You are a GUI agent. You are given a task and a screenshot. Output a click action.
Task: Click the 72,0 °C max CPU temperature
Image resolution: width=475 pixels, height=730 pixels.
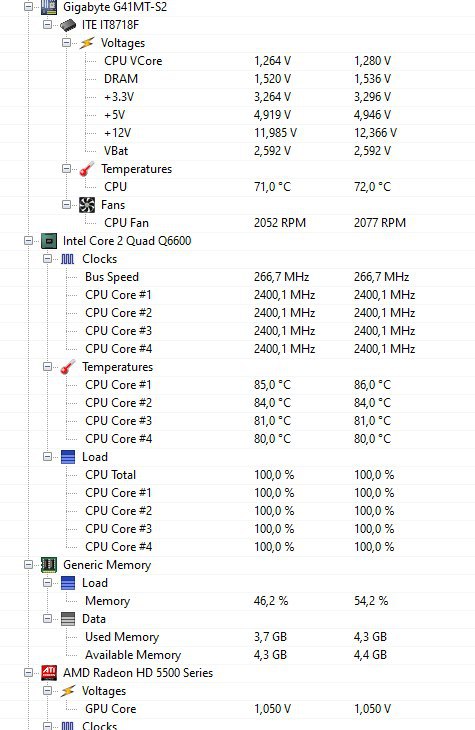pos(373,187)
